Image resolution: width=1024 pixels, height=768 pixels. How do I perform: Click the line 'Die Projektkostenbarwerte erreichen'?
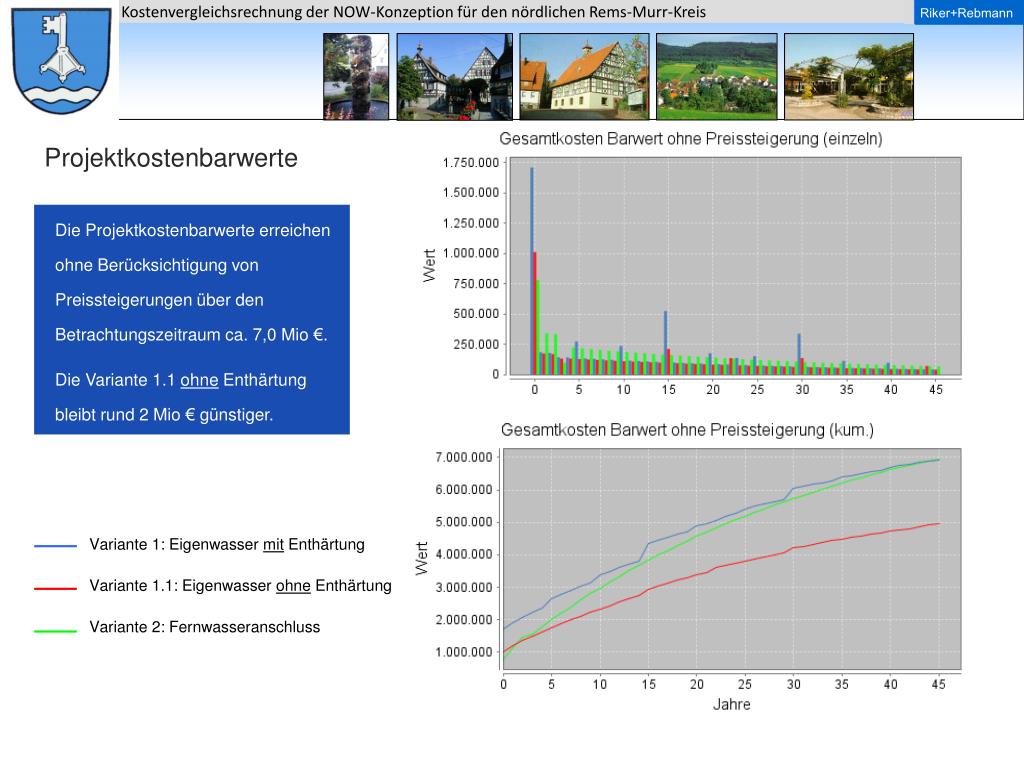point(193,231)
